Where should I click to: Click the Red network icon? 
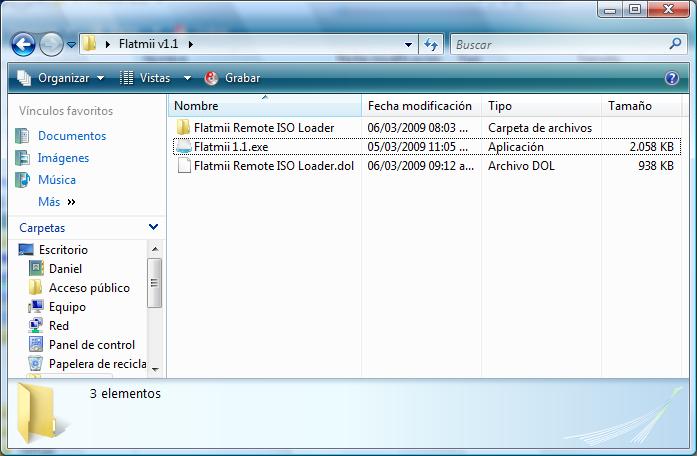coord(36,325)
